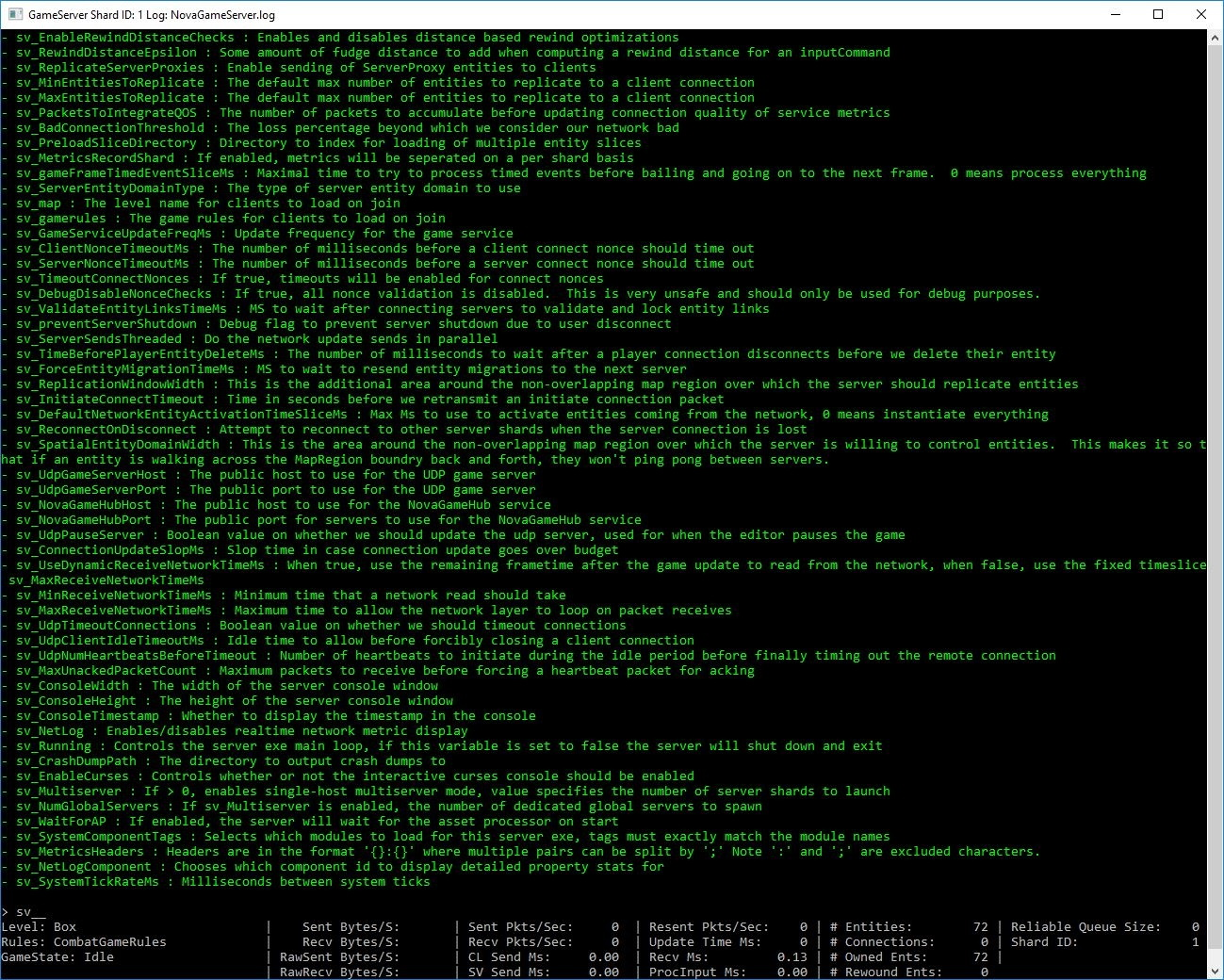Click the scrollbar up arrow
The image size is (1224, 980).
1216,39
